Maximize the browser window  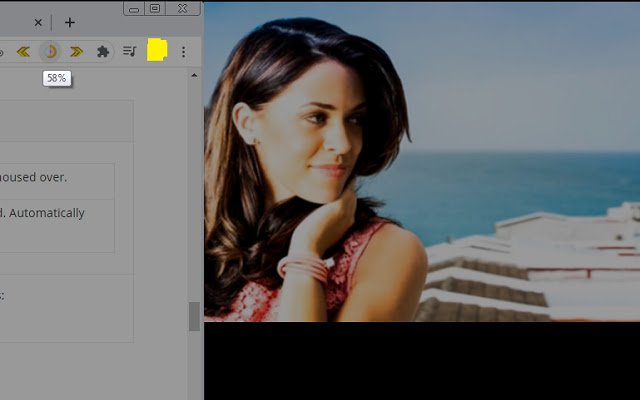155,9
